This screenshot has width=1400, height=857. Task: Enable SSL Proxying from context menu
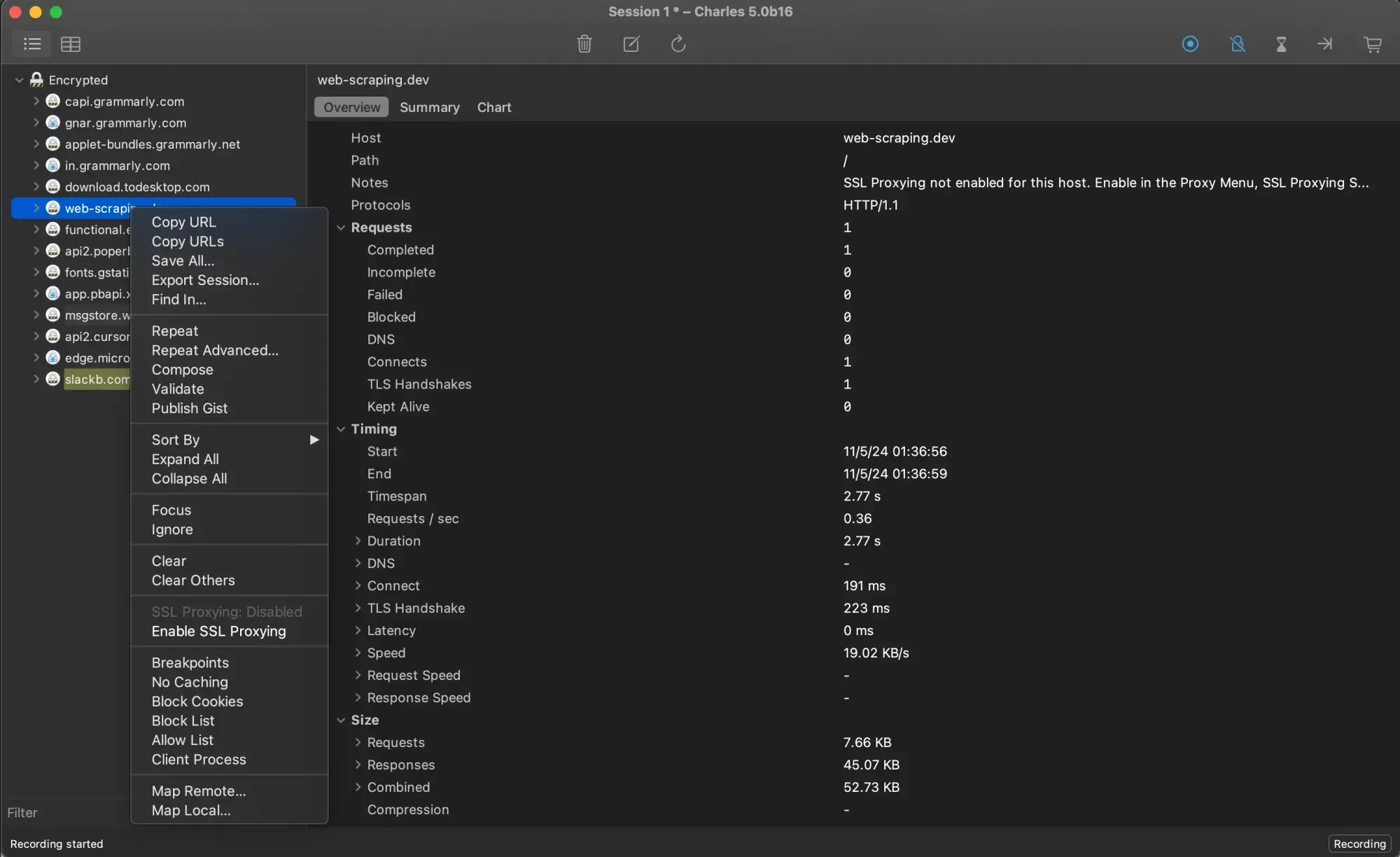point(218,631)
